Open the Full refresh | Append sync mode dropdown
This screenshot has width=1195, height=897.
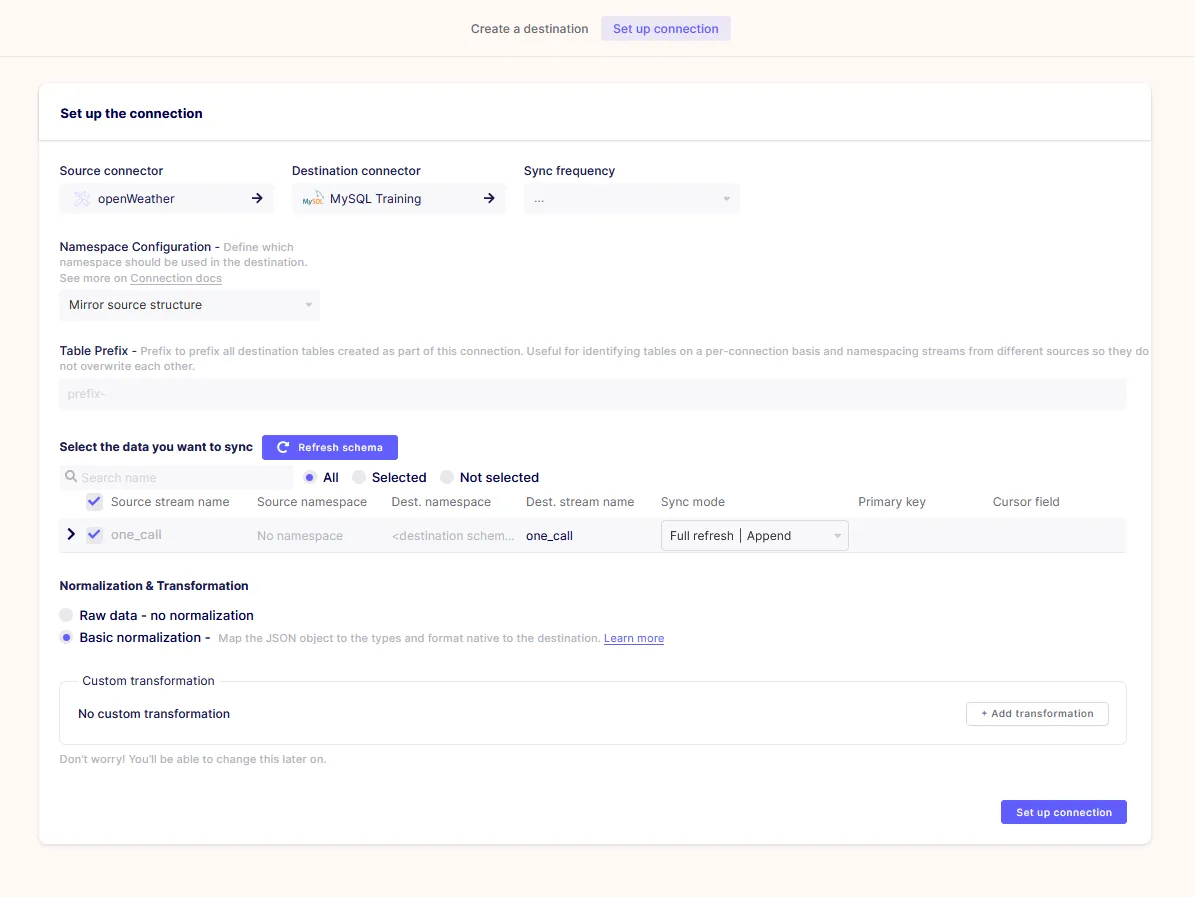click(x=754, y=536)
